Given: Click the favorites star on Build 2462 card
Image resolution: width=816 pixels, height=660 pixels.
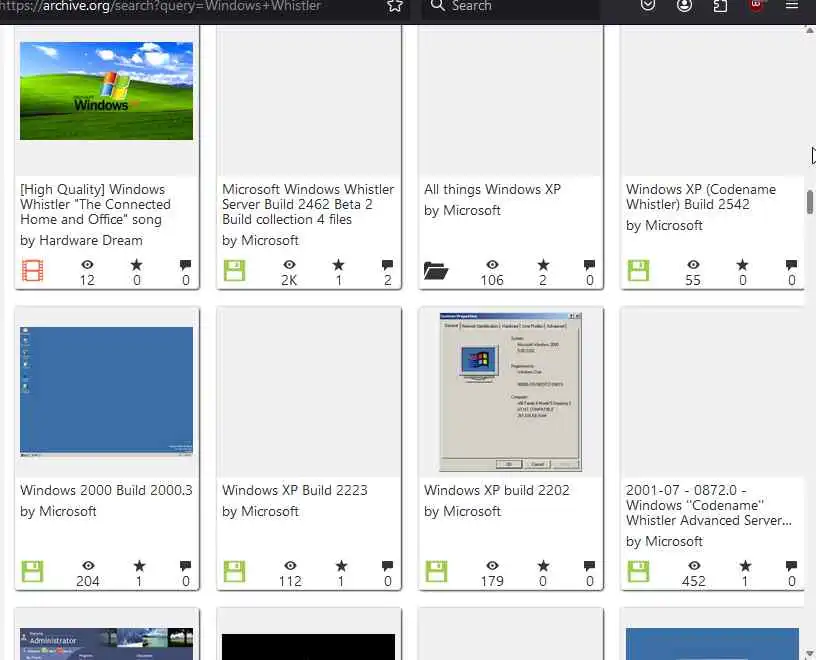Looking at the screenshot, I should click(x=338, y=265).
